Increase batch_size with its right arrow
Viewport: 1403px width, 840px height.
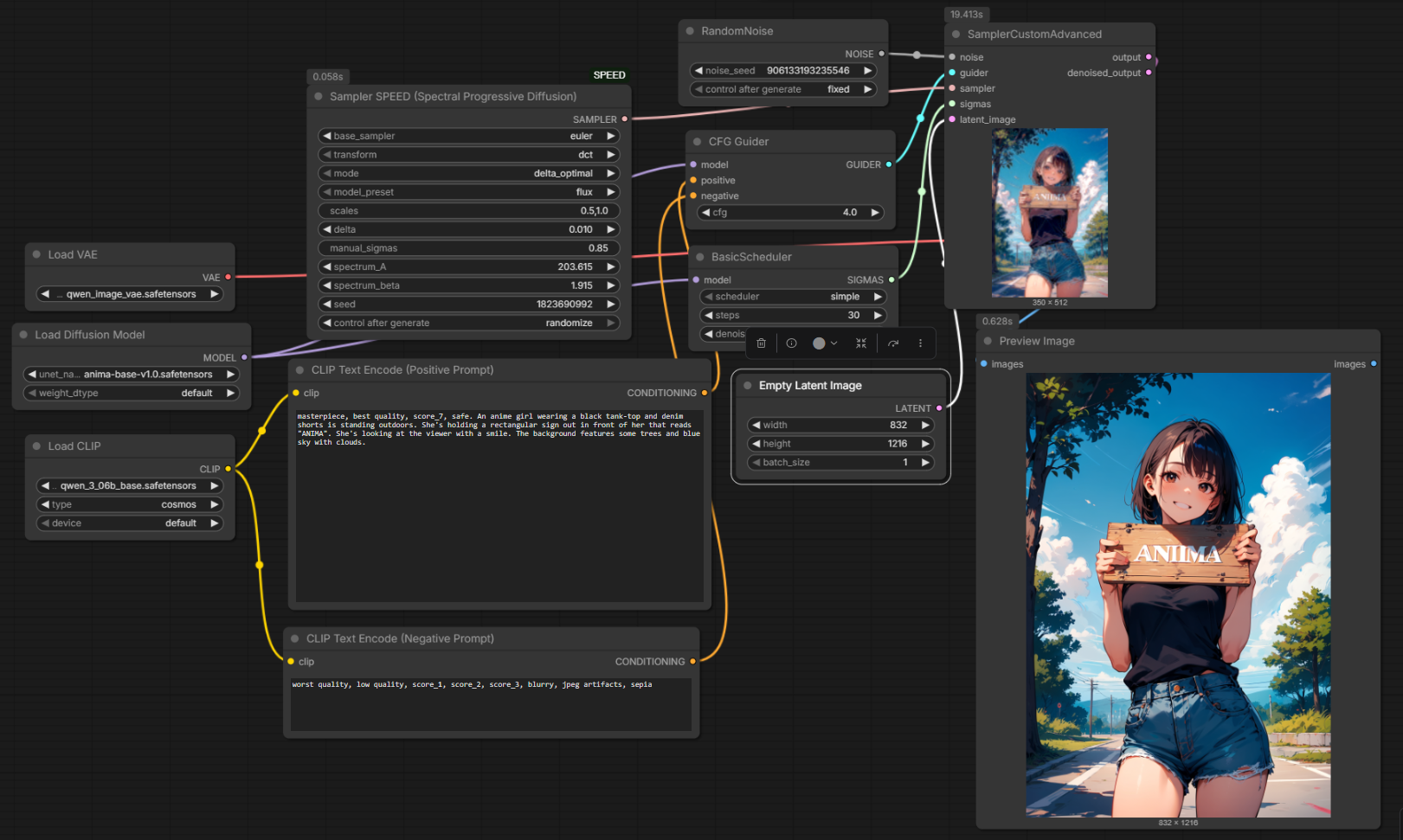925,462
